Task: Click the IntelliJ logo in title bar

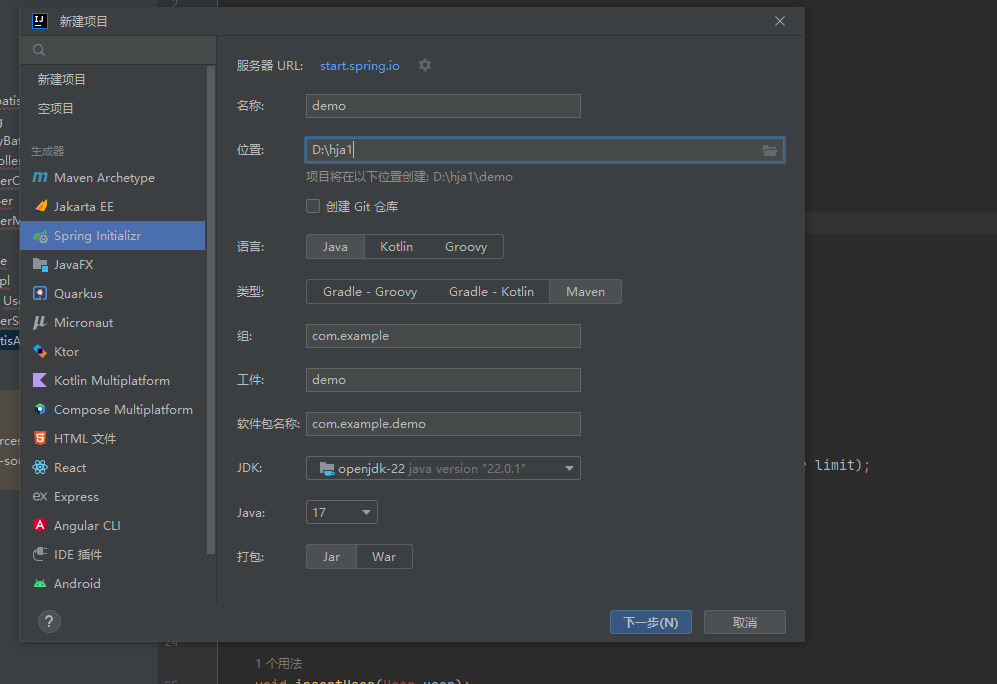Action: pyautogui.click(x=39, y=21)
